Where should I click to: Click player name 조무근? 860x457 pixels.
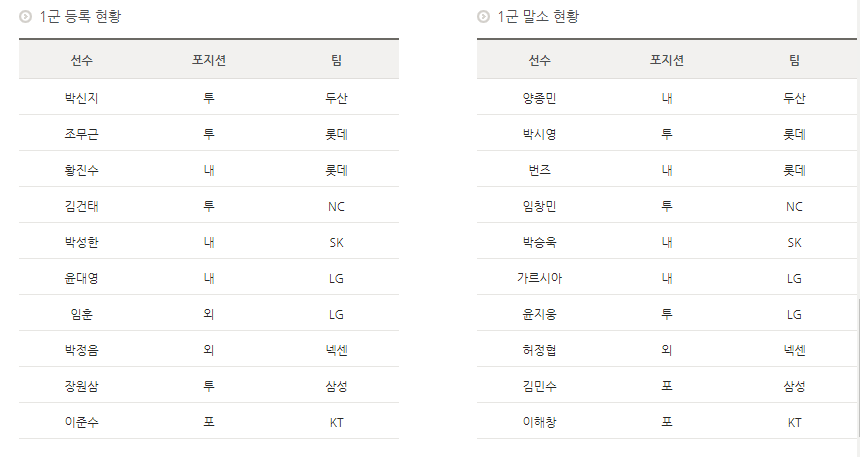(x=81, y=134)
